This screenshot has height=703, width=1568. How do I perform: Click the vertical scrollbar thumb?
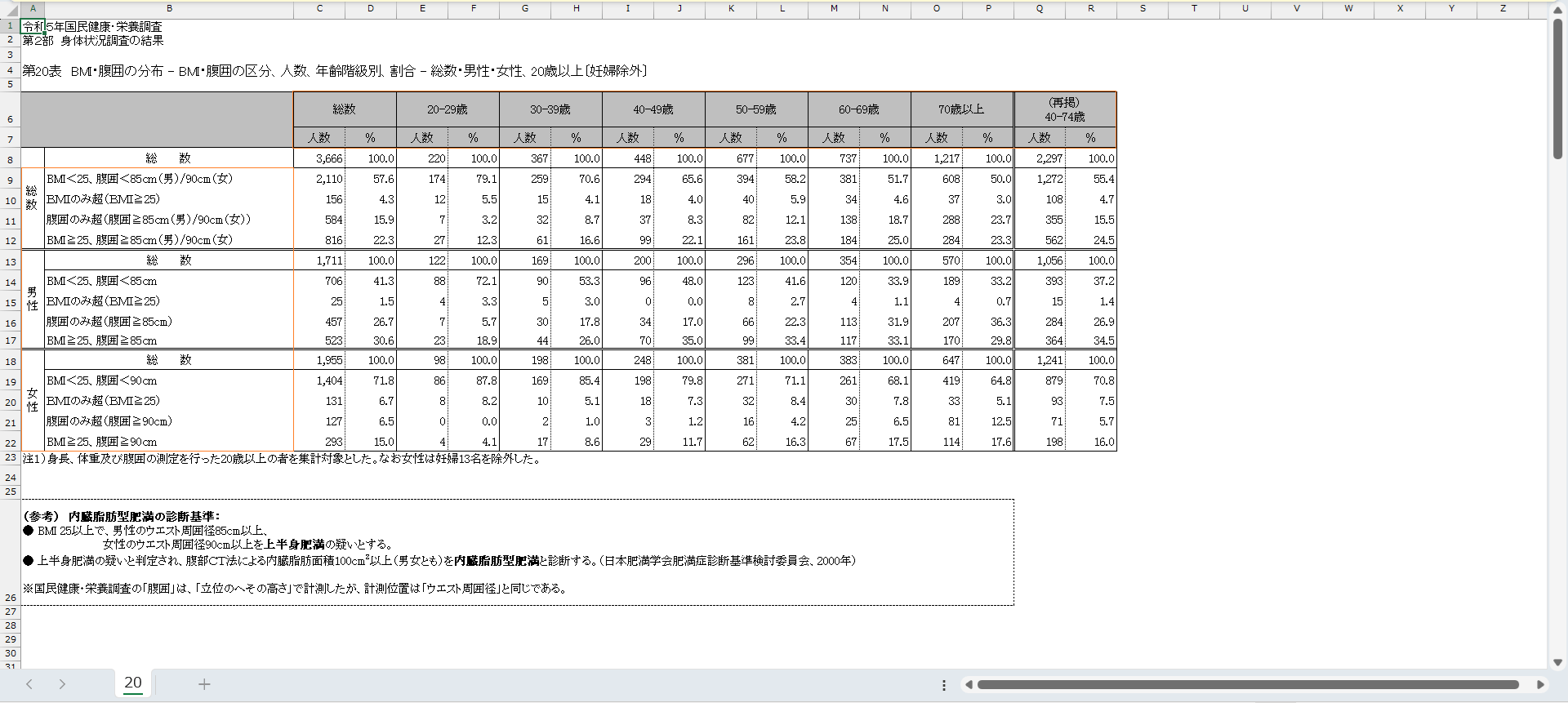1557,88
